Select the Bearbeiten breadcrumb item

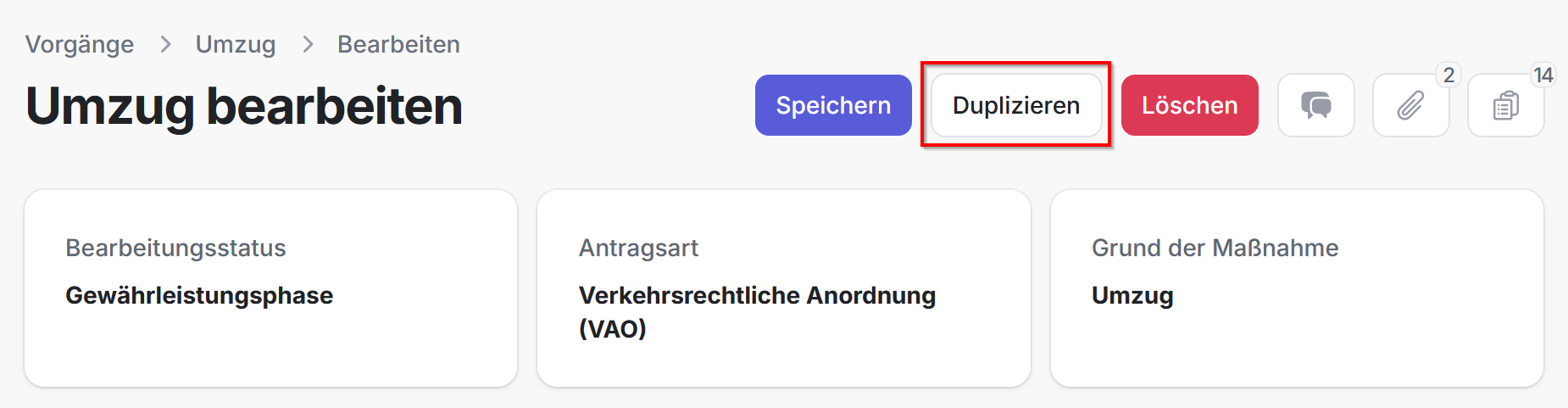pyautogui.click(x=398, y=44)
